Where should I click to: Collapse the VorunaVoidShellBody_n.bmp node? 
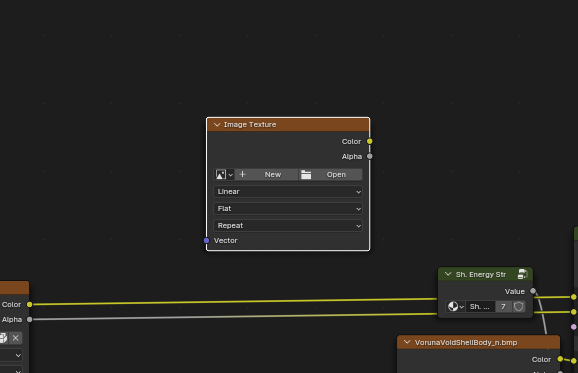pos(407,342)
